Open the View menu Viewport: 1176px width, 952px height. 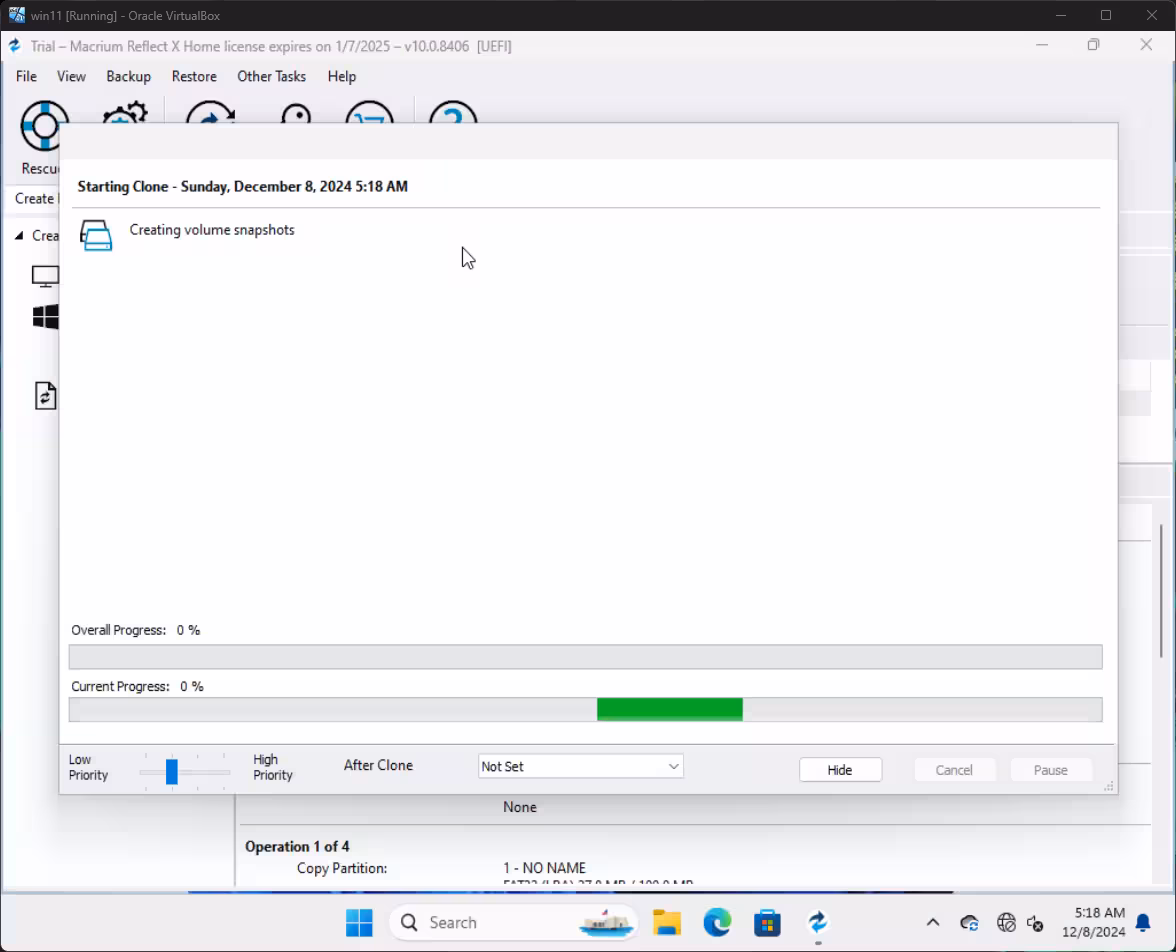(x=71, y=77)
